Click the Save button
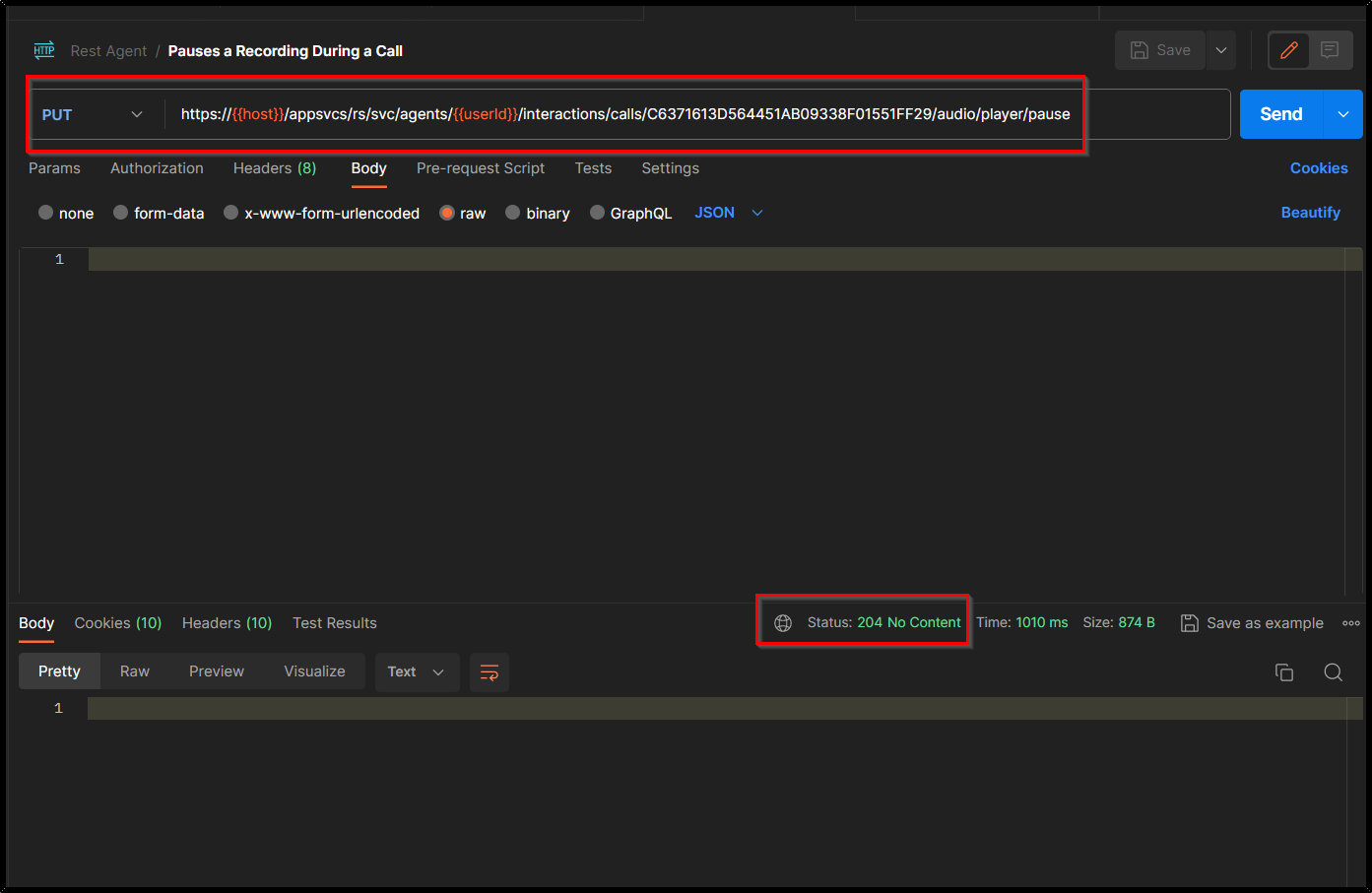The height and width of the screenshot is (893, 1372). (x=1161, y=50)
